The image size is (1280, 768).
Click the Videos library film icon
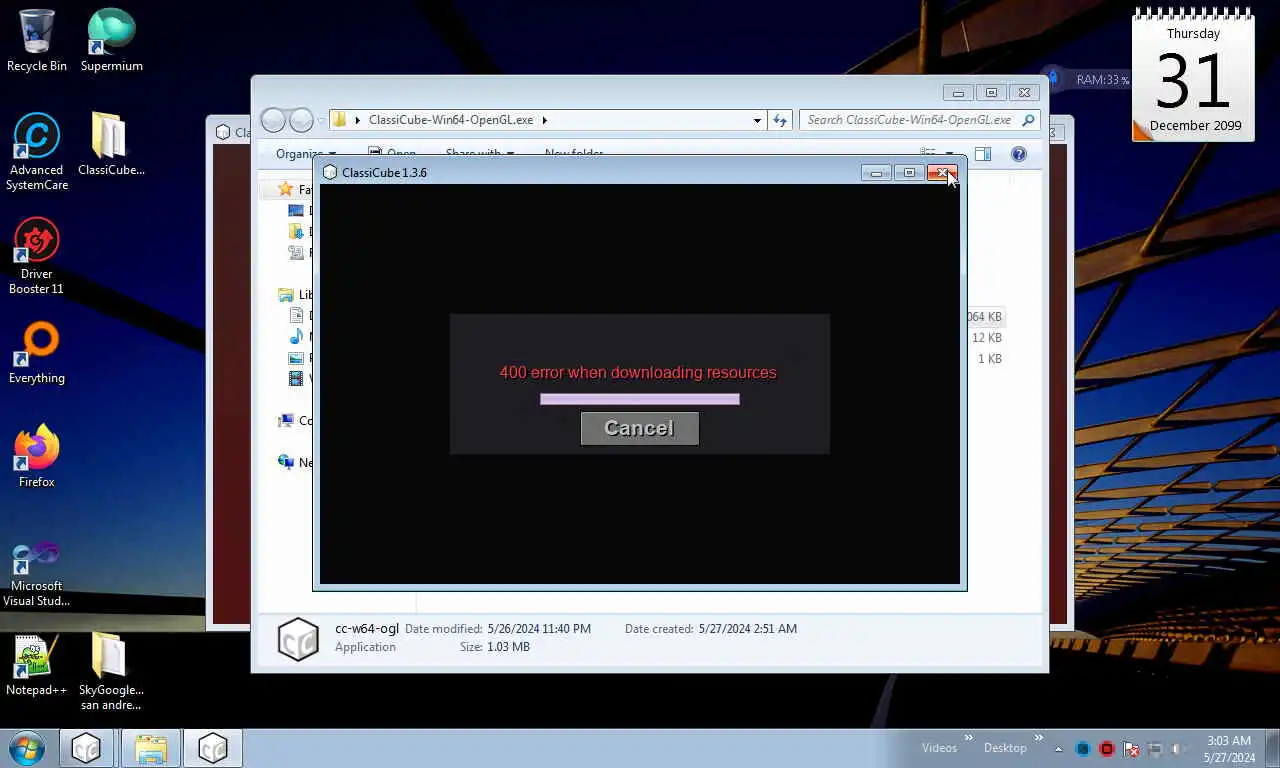(296, 379)
